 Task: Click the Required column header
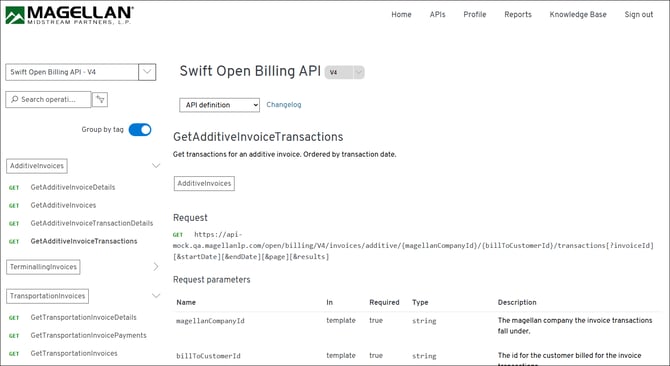(x=384, y=302)
